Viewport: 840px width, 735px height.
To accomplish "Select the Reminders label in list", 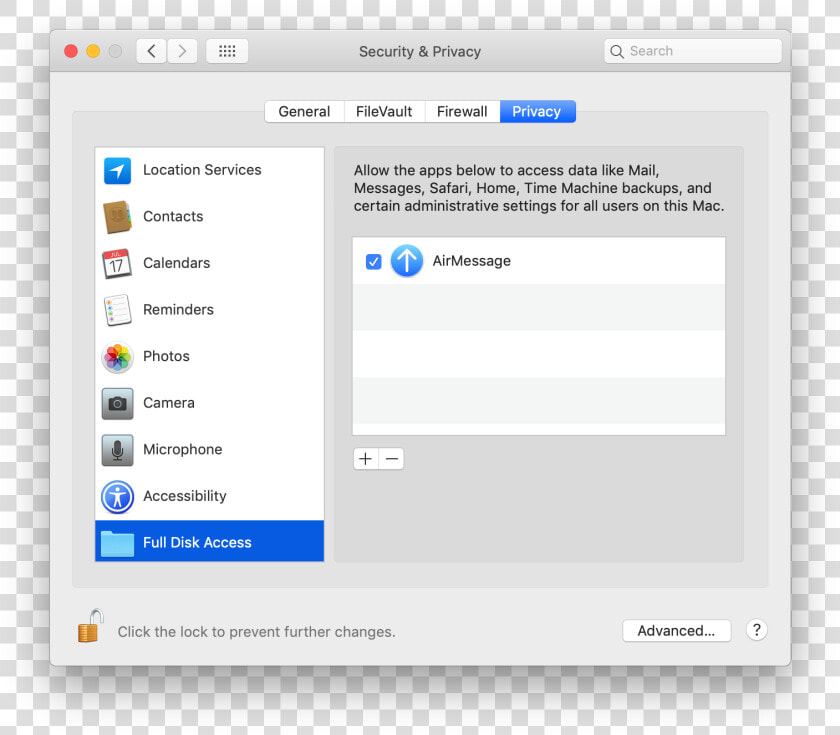I will (x=178, y=310).
